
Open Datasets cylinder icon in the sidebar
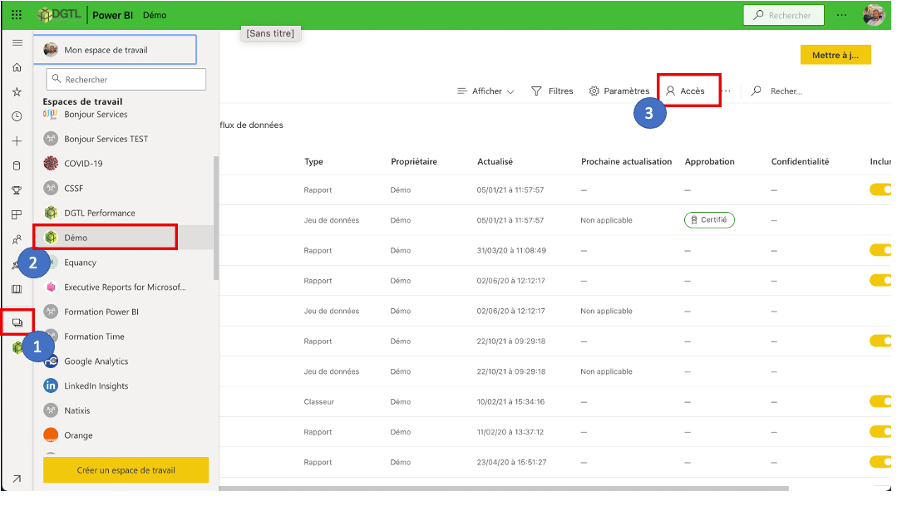tap(17, 166)
